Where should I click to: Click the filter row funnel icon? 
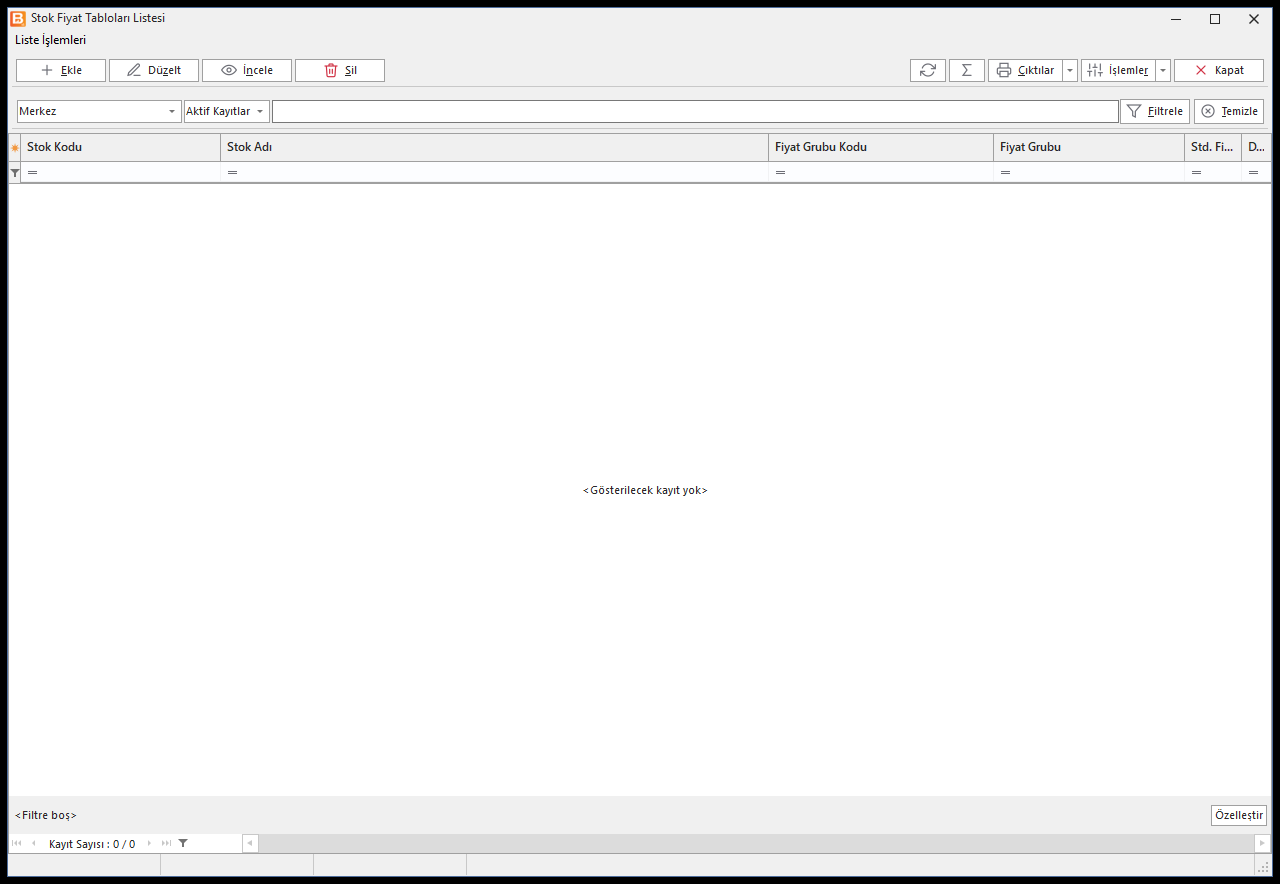pyautogui.click(x=14, y=173)
